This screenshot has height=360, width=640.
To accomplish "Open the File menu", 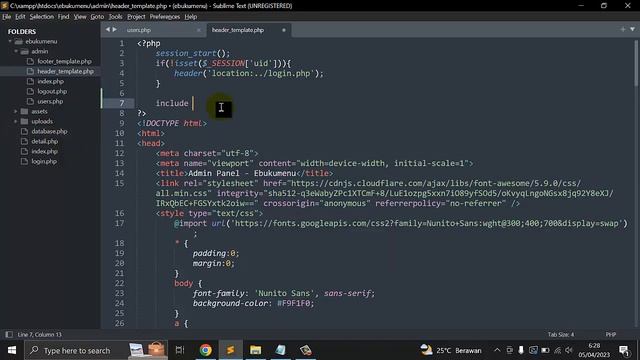I will point(7,17).
